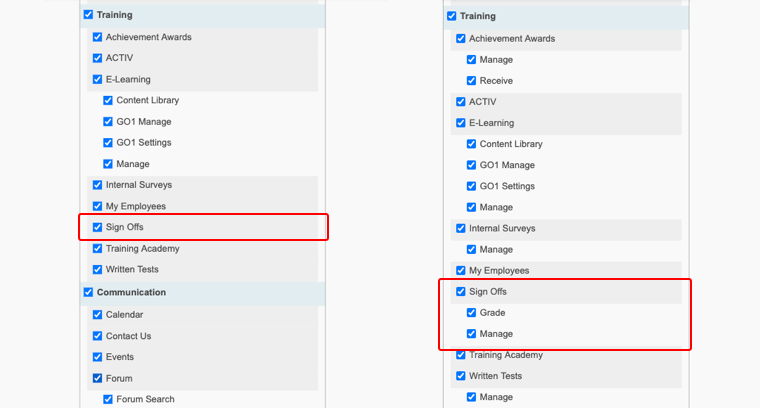
Task: Disable Calendar permission checkbox
Action: [97, 314]
